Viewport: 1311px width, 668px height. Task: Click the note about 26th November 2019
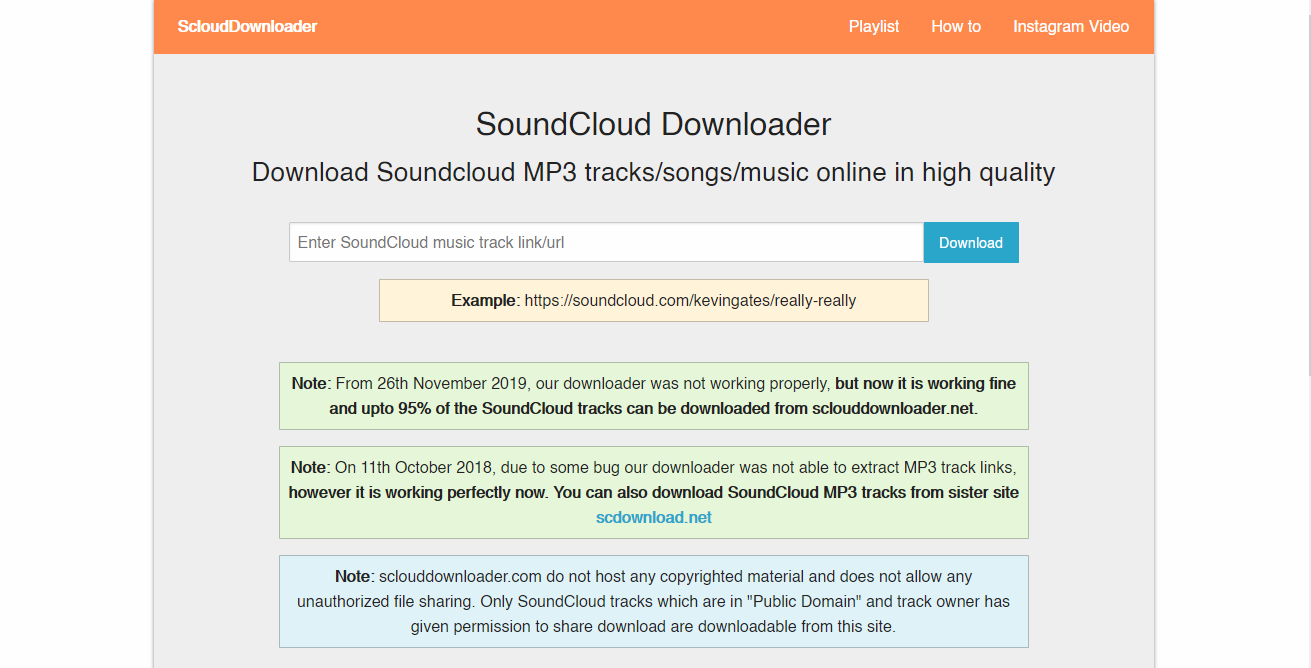pyautogui.click(x=654, y=396)
